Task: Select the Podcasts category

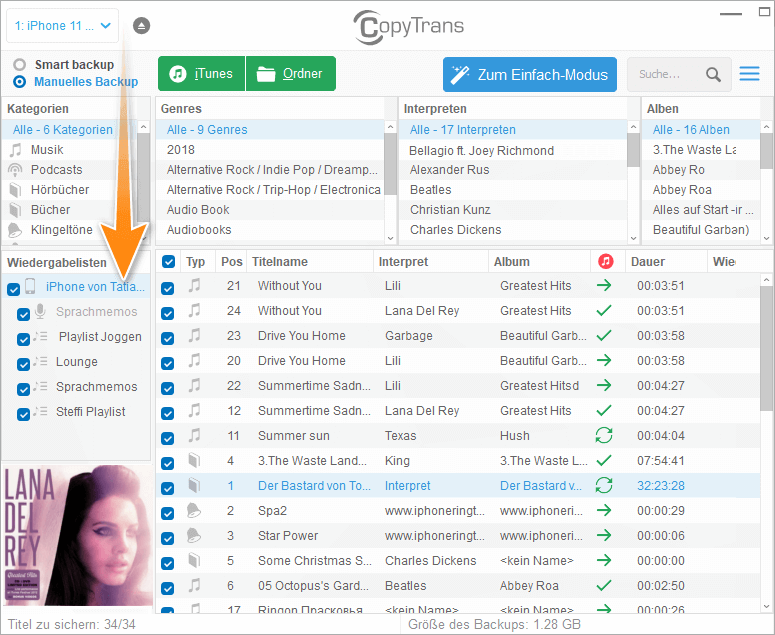Action: click(x=69, y=169)
